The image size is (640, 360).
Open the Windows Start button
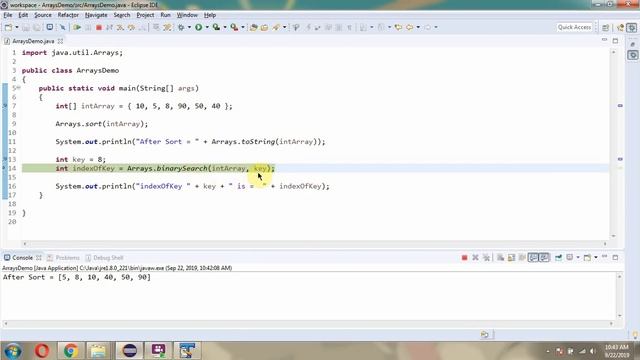(13, 351)
